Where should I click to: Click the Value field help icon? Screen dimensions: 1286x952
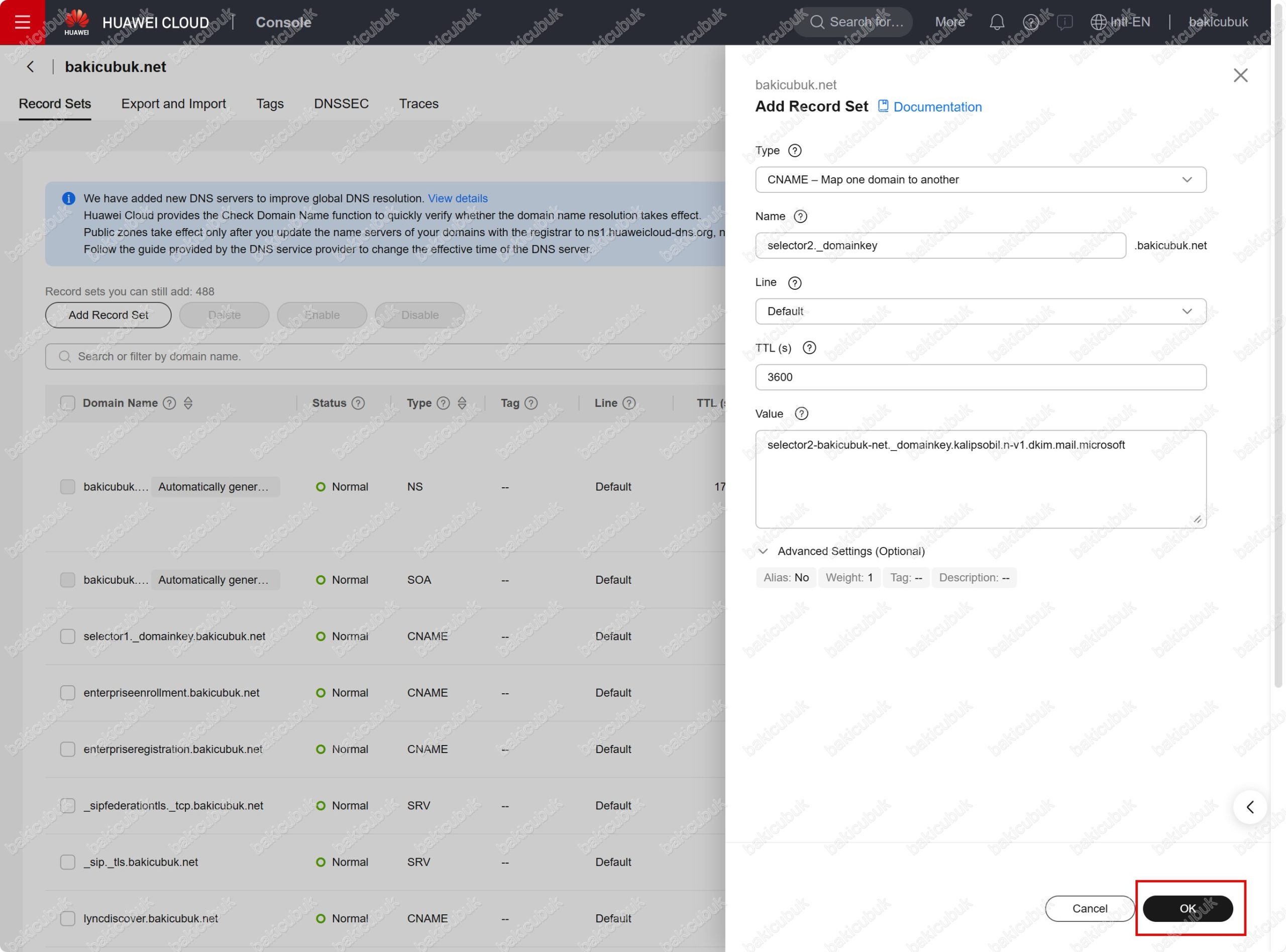[x=801, y=414]
